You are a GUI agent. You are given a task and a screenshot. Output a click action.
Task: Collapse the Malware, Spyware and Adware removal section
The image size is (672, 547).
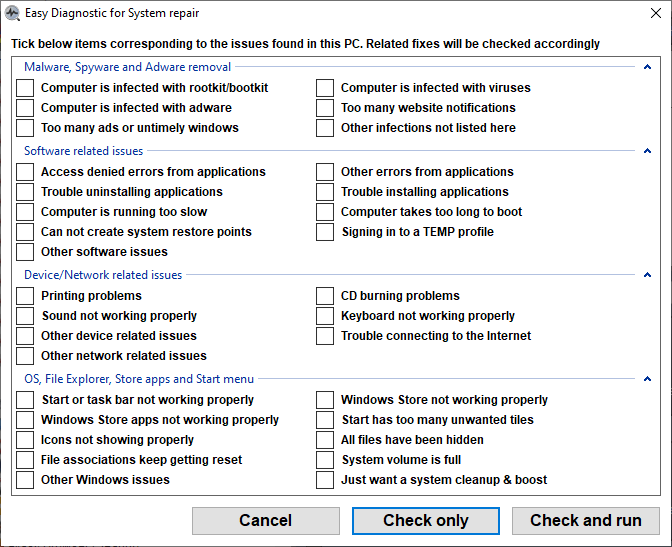[x=647, y=67]
